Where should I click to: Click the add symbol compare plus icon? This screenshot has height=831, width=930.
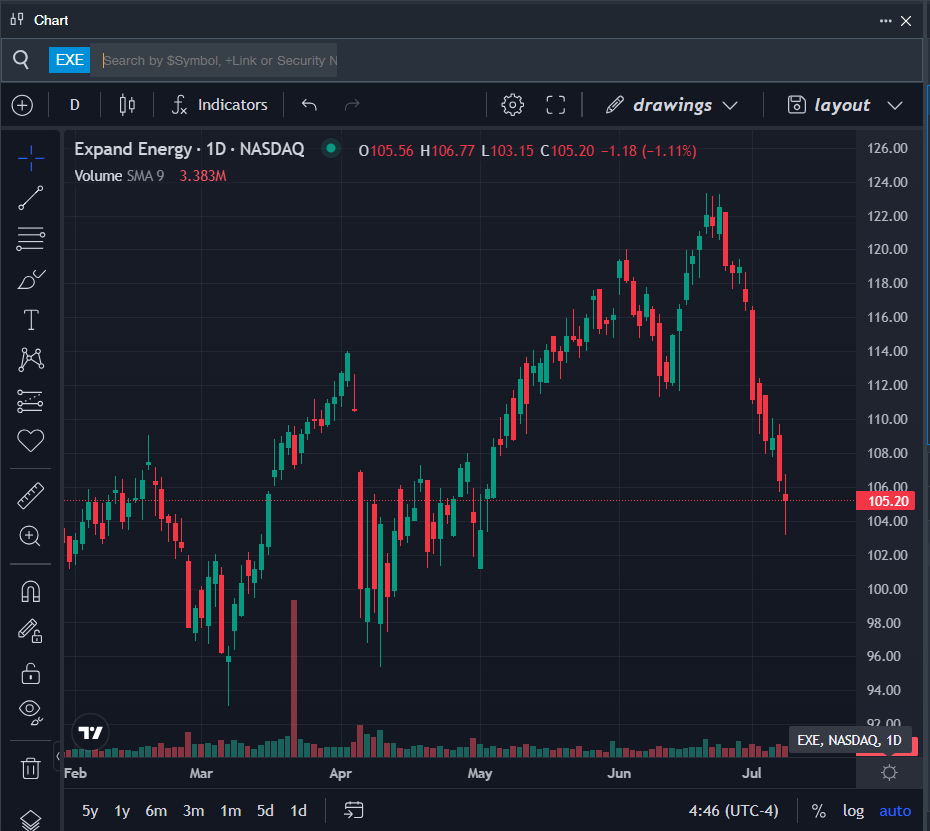[x=23, y=106]
